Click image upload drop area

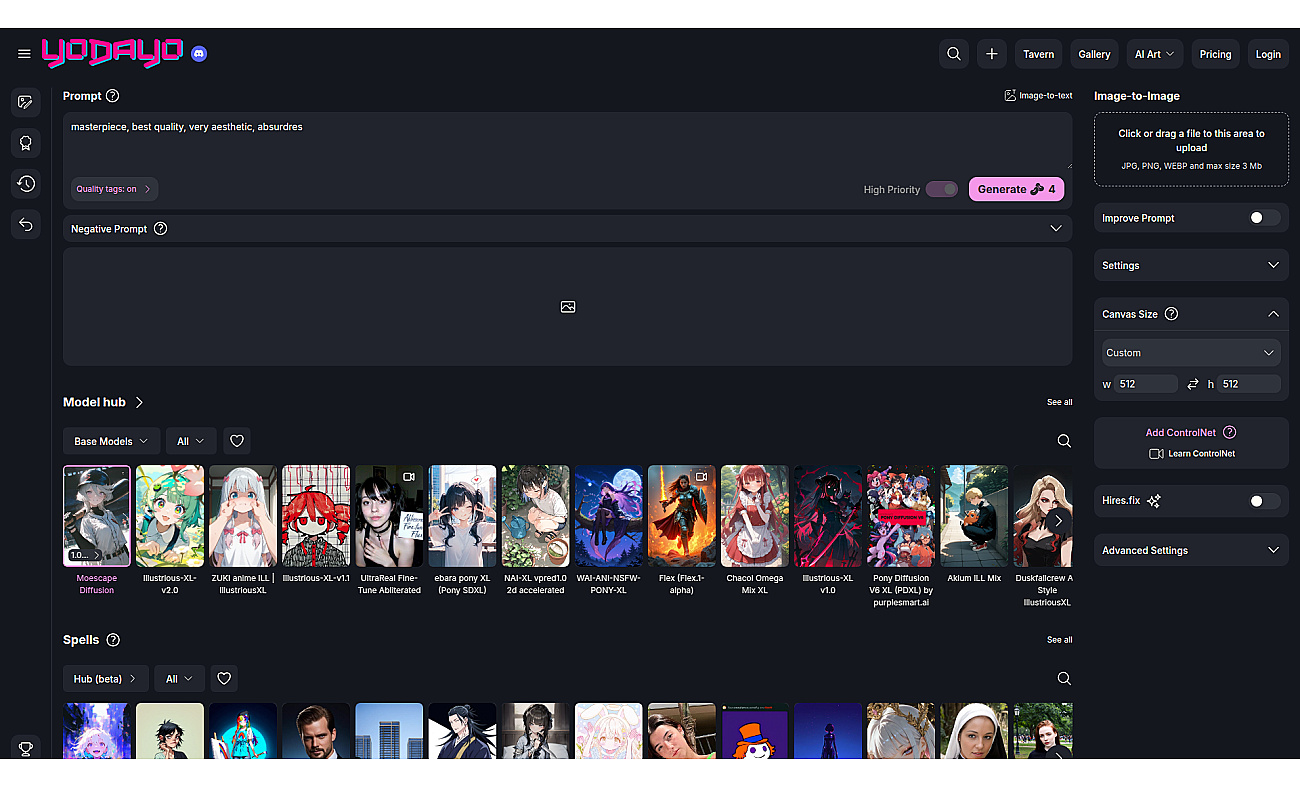coord(1191,149)
